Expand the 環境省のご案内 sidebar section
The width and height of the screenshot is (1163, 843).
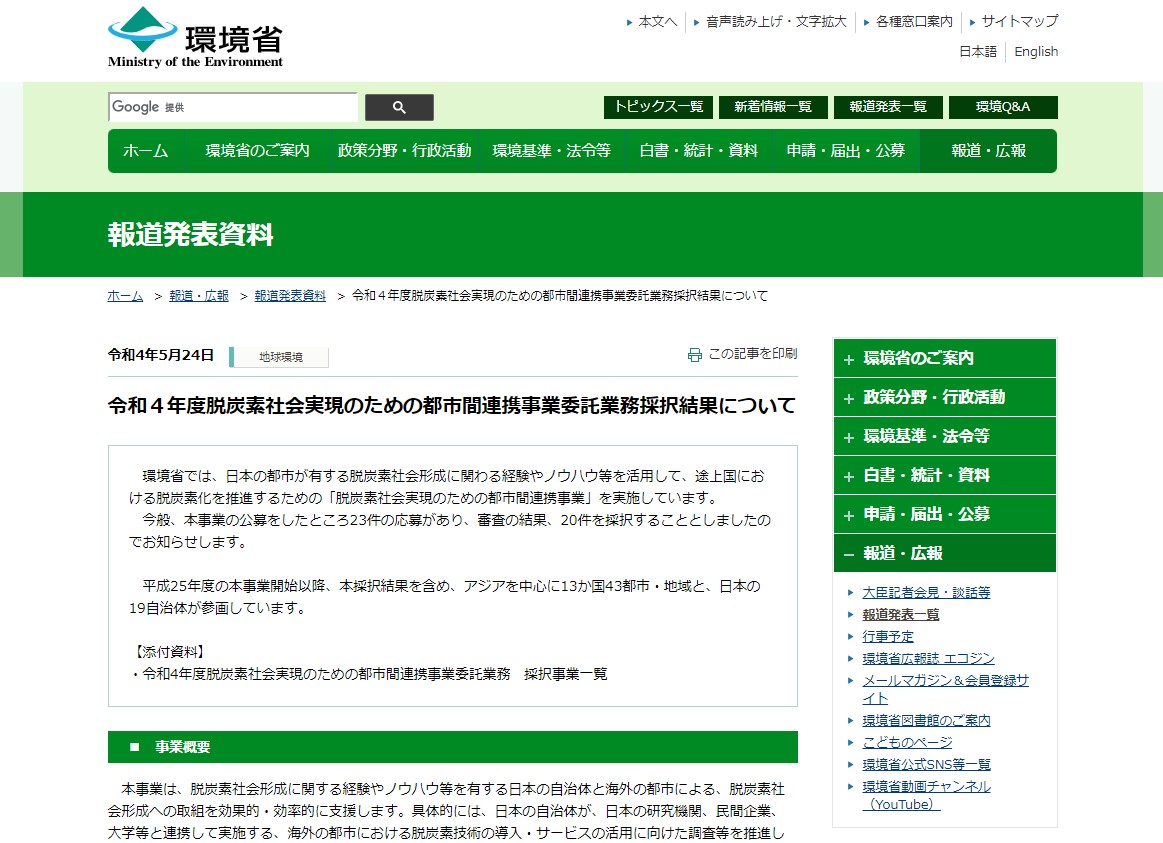pos(944,358)
